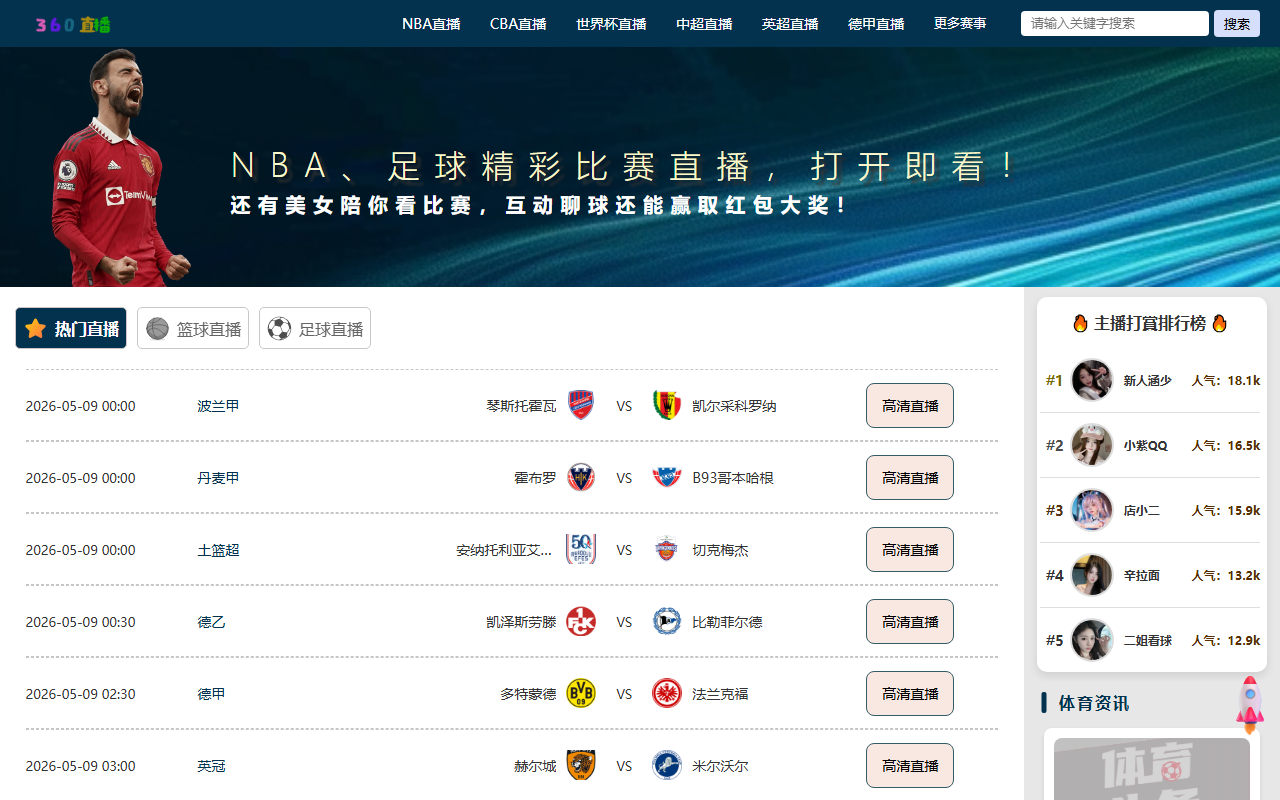Expand the 更多赛事 menu
Screen dimensions: 1280x800
[960, 23]
